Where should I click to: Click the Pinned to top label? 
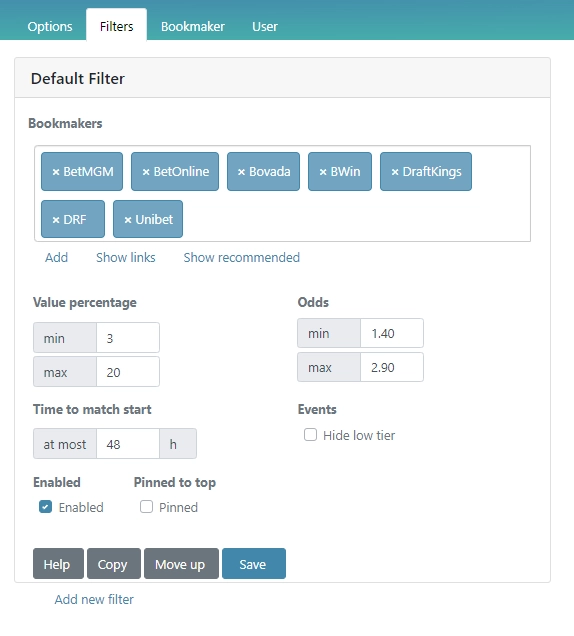point(175,483)
